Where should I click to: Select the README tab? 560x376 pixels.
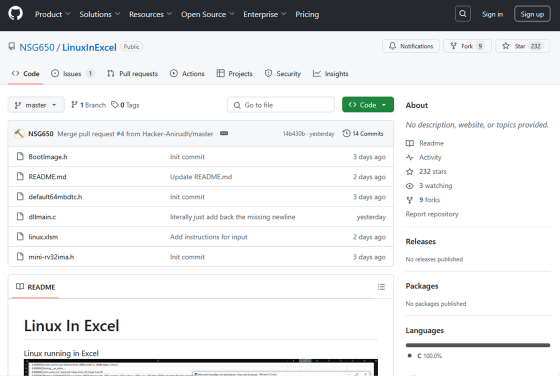36,287
